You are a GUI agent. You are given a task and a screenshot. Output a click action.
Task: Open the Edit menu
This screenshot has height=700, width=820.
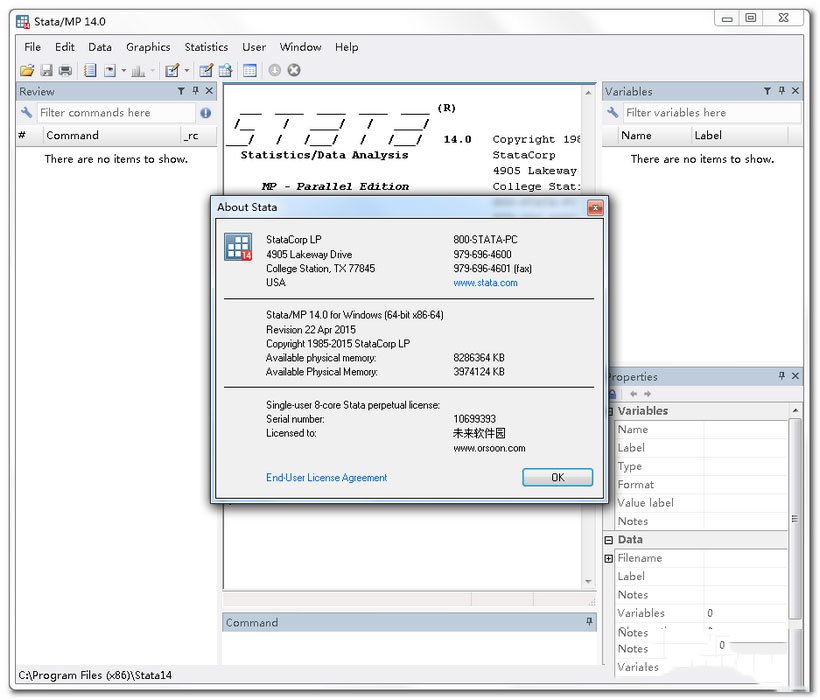point(65,47)
